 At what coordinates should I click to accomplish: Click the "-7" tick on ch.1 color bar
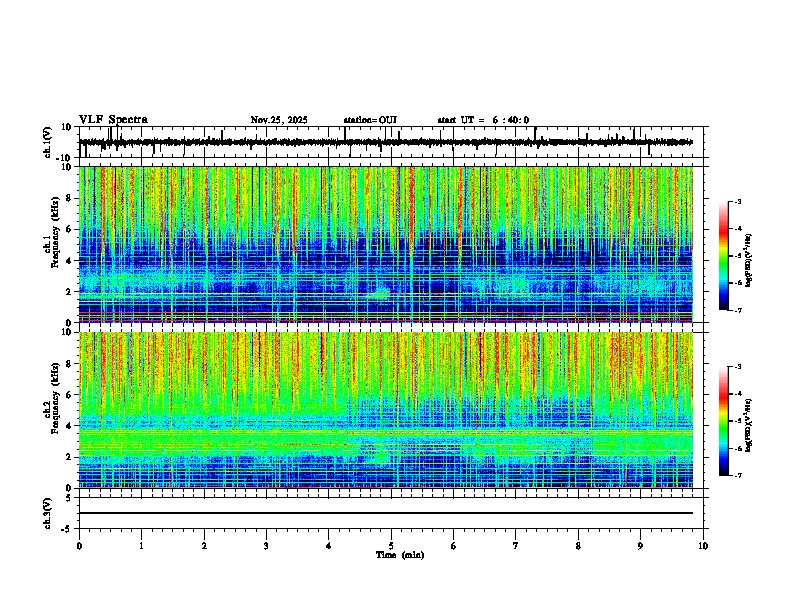tap(738, 310)
